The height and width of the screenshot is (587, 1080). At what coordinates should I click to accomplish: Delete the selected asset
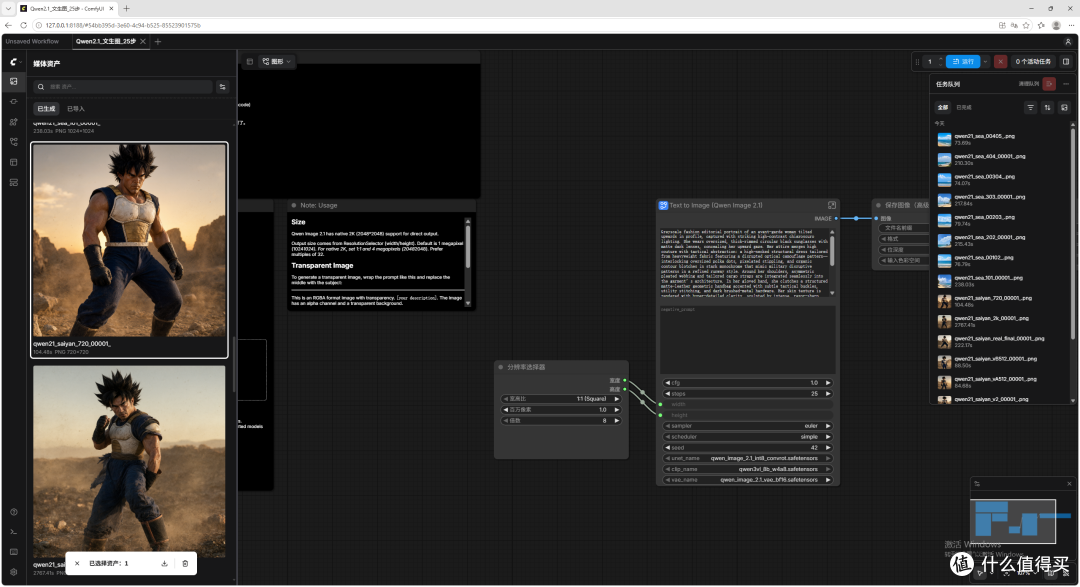185,563
